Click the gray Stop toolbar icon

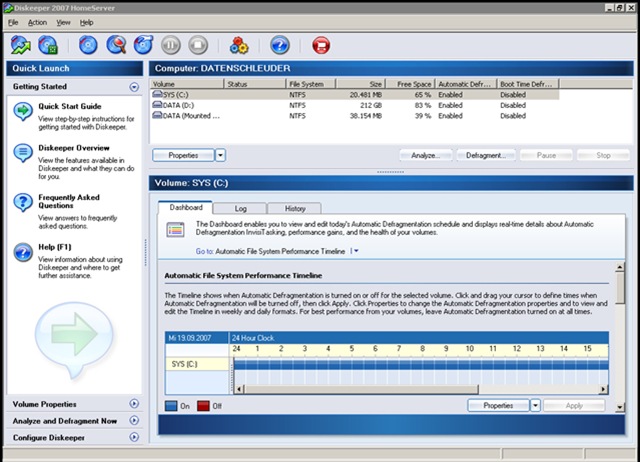coord(198,45)
